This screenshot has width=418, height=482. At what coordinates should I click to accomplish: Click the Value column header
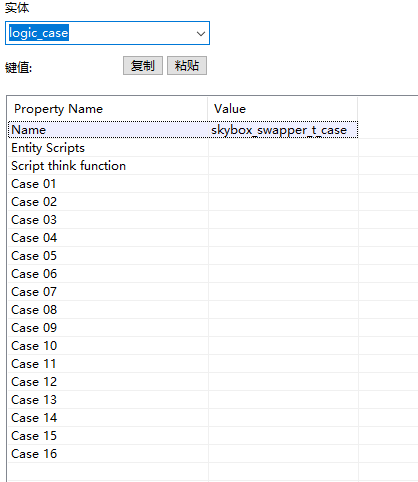pyautogui.click(x=283, y=109)
